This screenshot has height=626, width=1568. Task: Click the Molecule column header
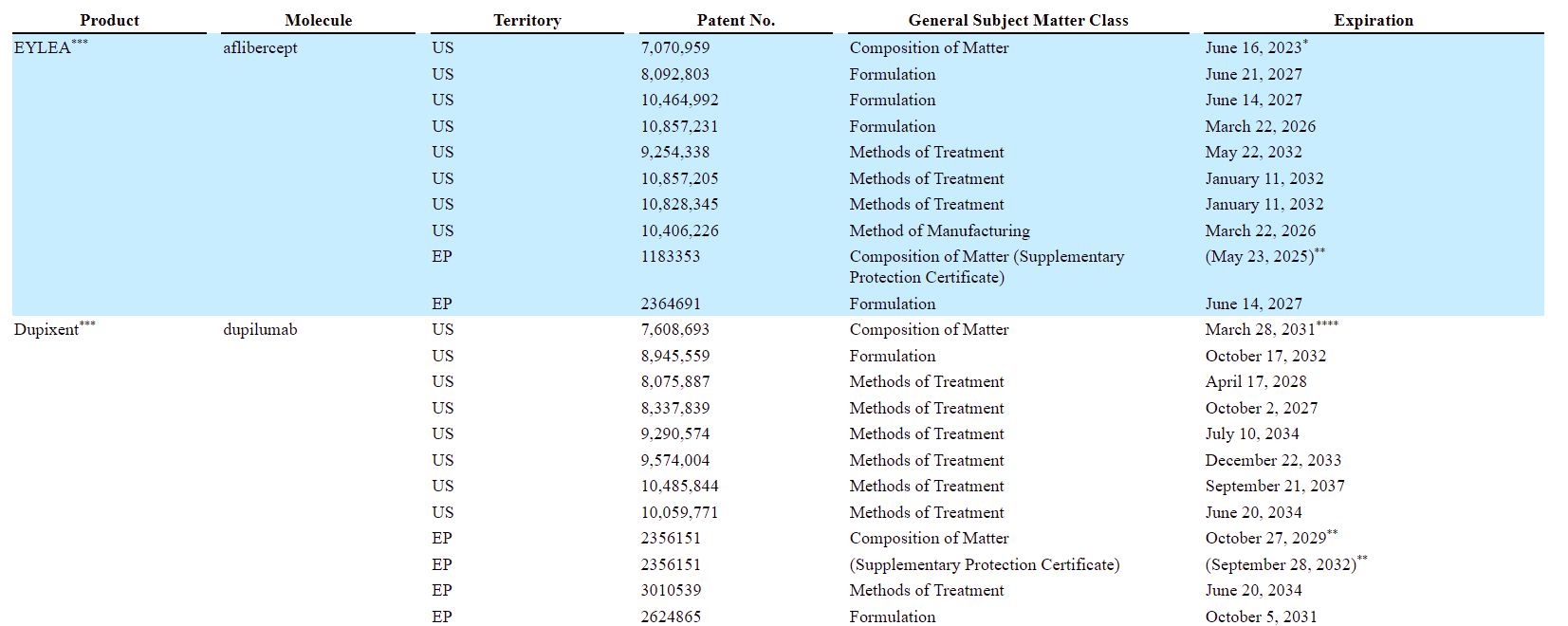point(318,20)
